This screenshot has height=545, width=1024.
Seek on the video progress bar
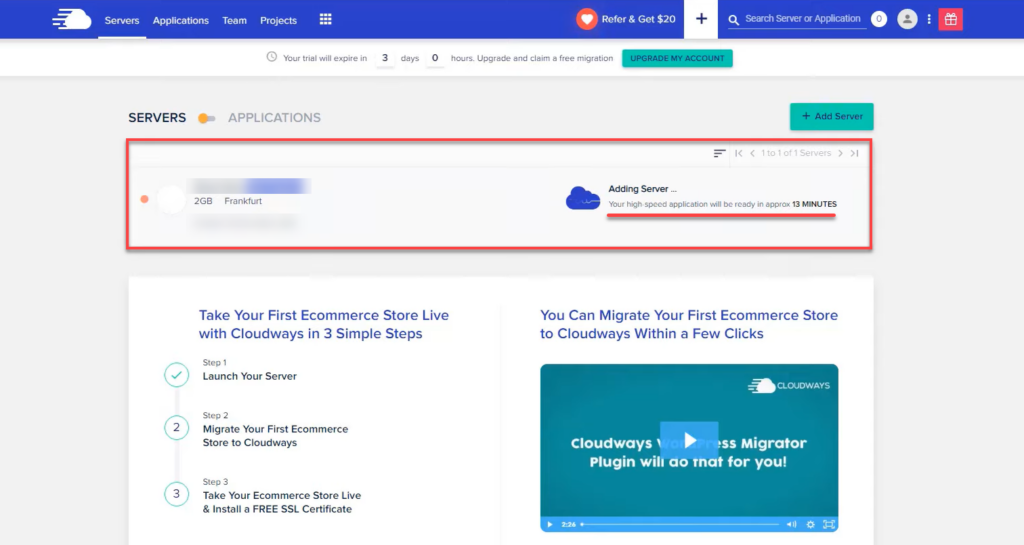679,524
